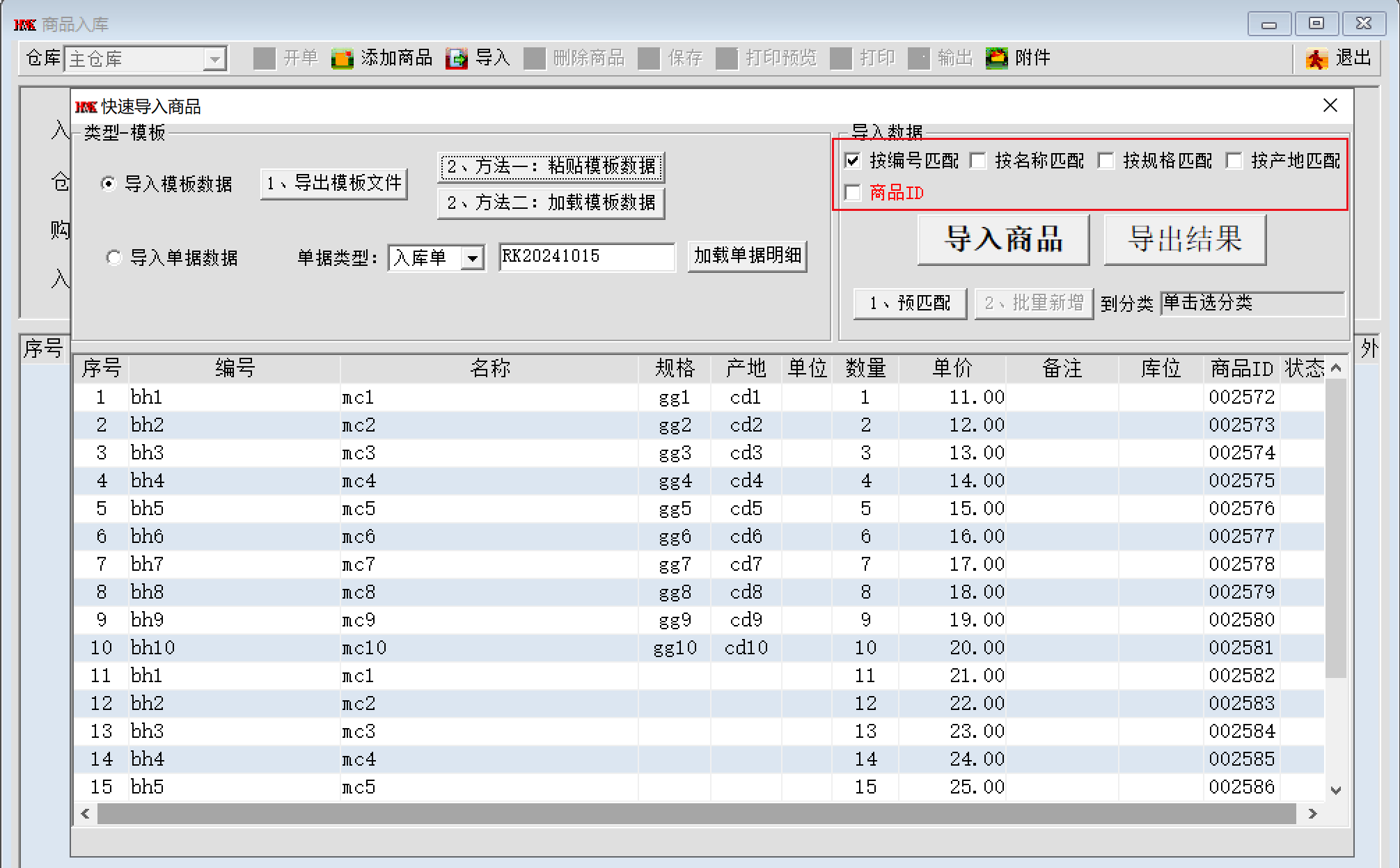Screen dimensions: 1400x868
Task: Click the 库位 column header
Action: tap(1161, 368)
